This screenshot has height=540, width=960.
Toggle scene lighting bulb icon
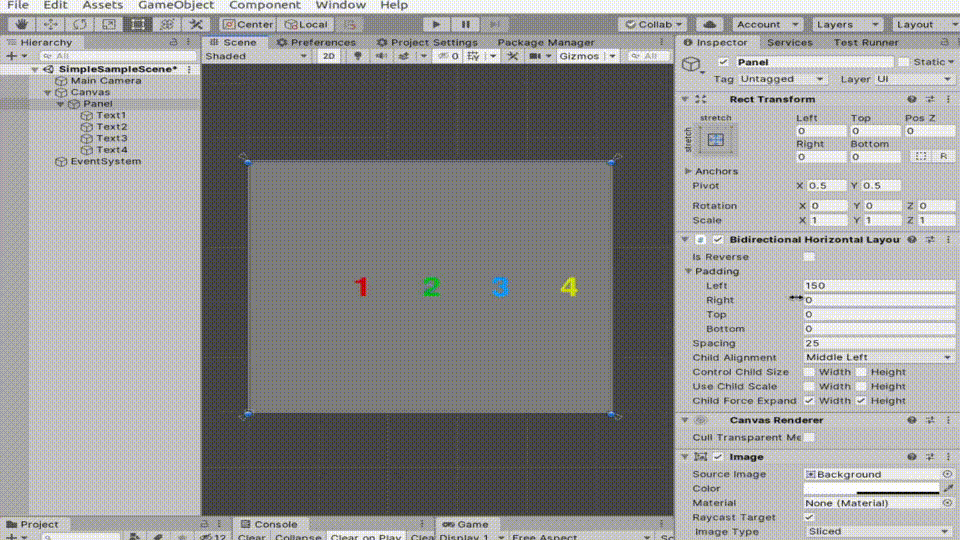358,56
